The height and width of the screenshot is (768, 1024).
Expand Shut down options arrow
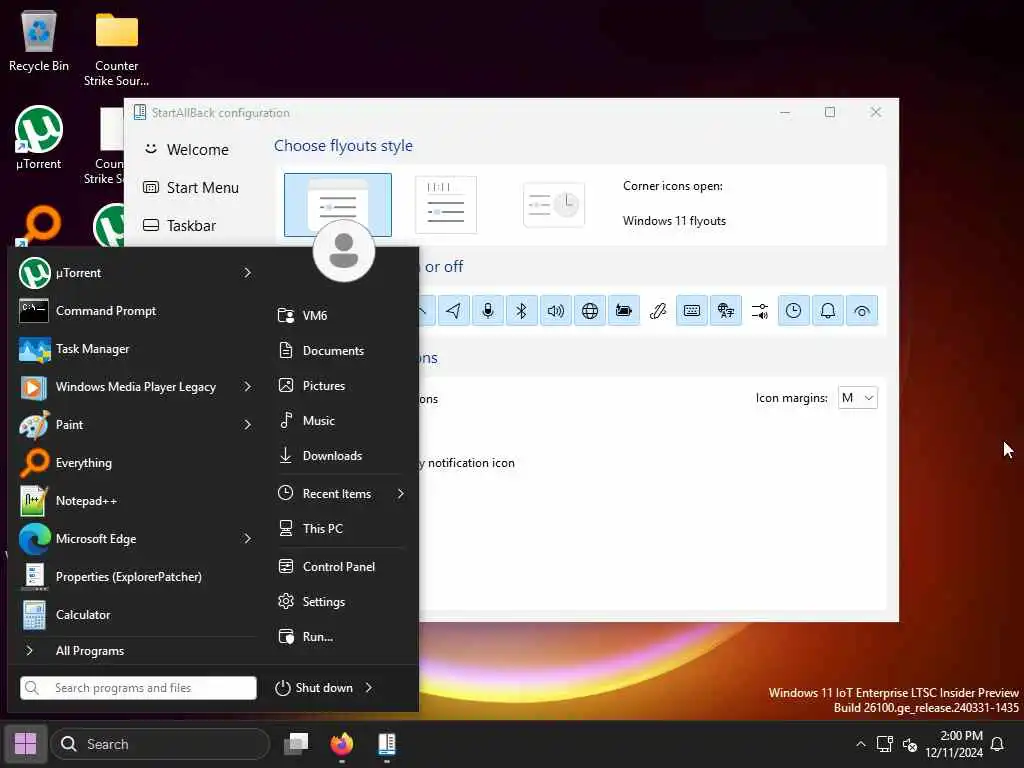coord(369,688)
